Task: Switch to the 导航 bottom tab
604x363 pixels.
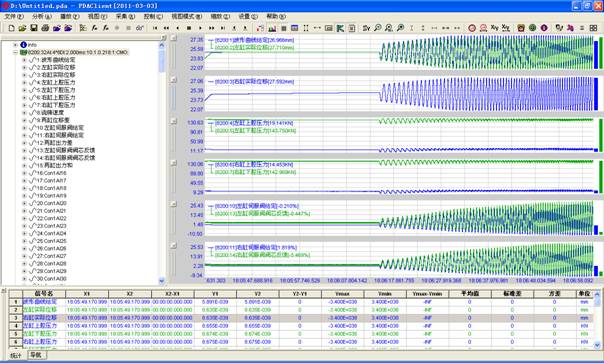Action: [x=36, y=355]
